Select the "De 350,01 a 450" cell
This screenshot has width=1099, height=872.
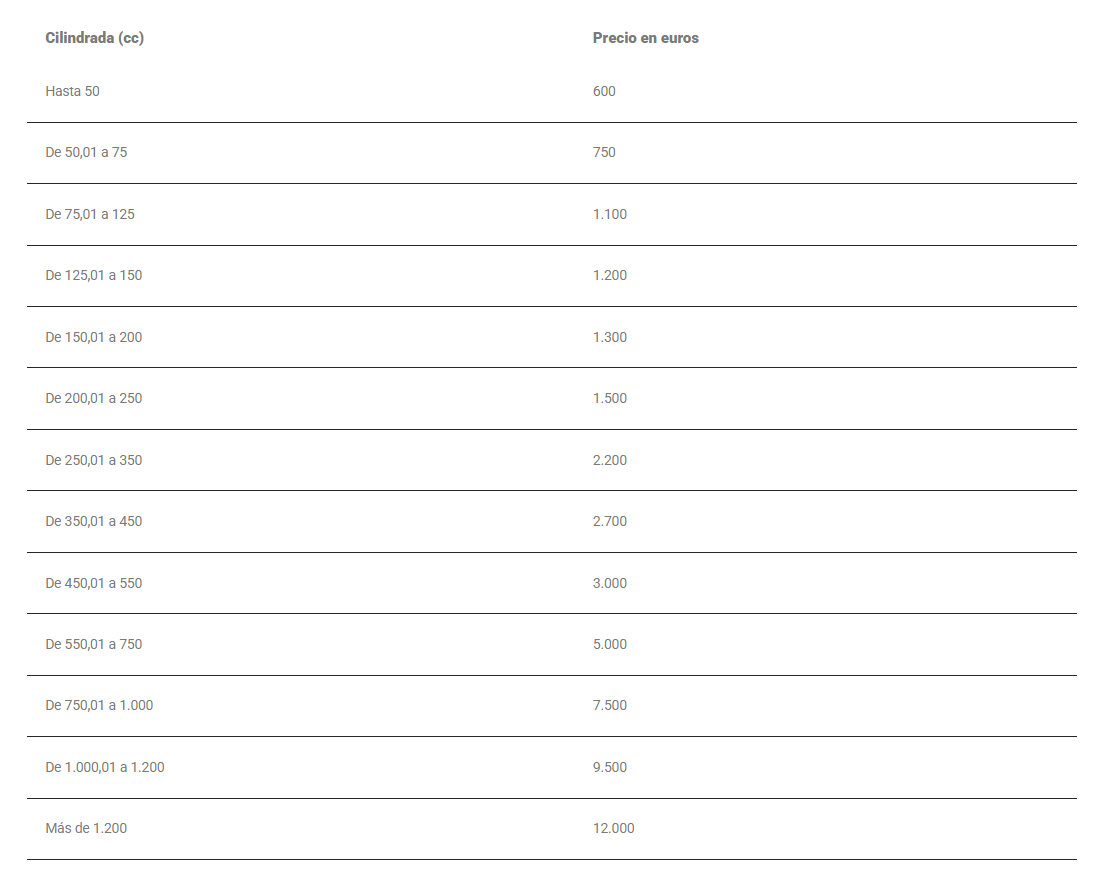tap(94, 521)
